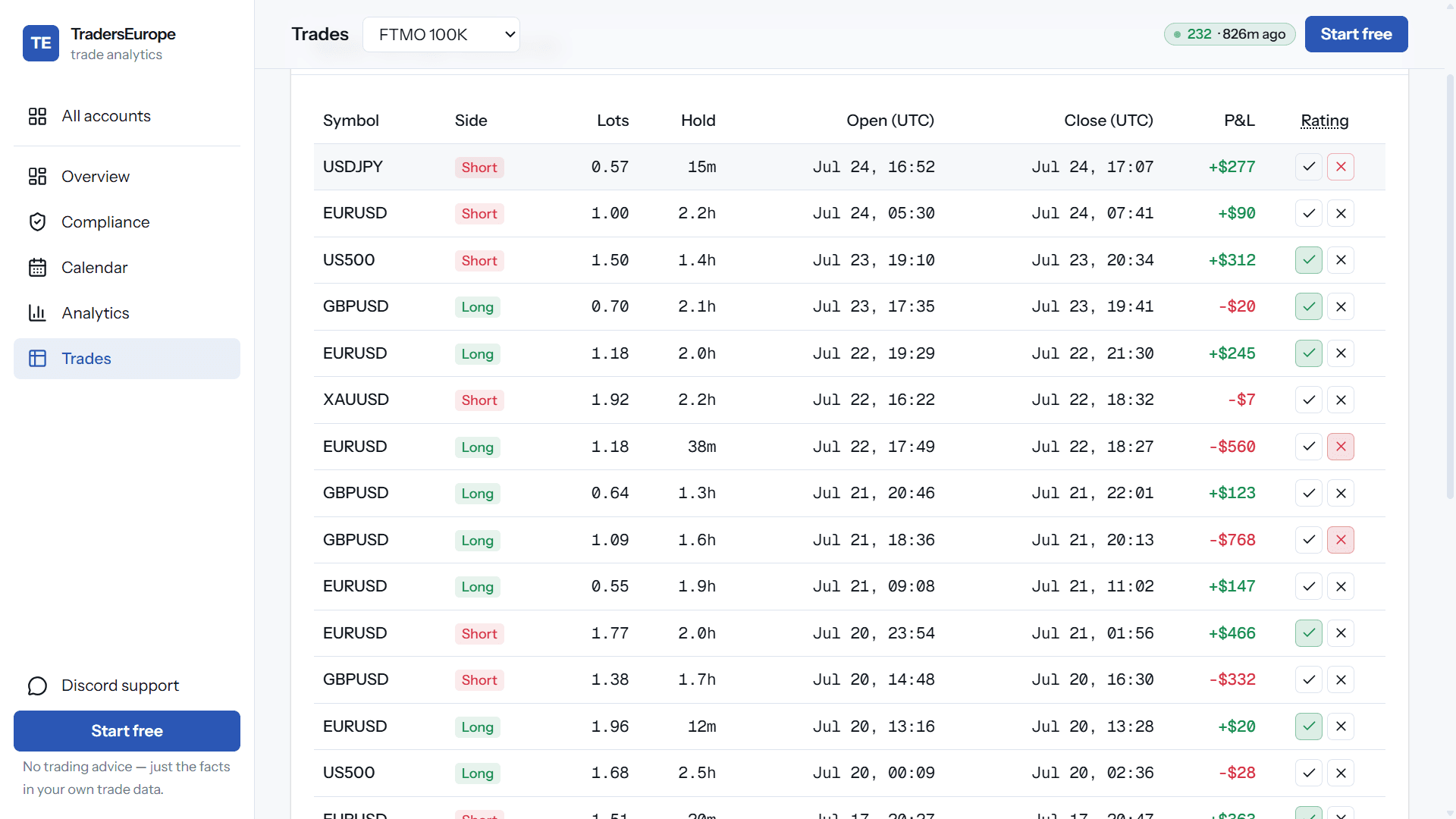Click Start free button in sidebar

coord(127,731)
